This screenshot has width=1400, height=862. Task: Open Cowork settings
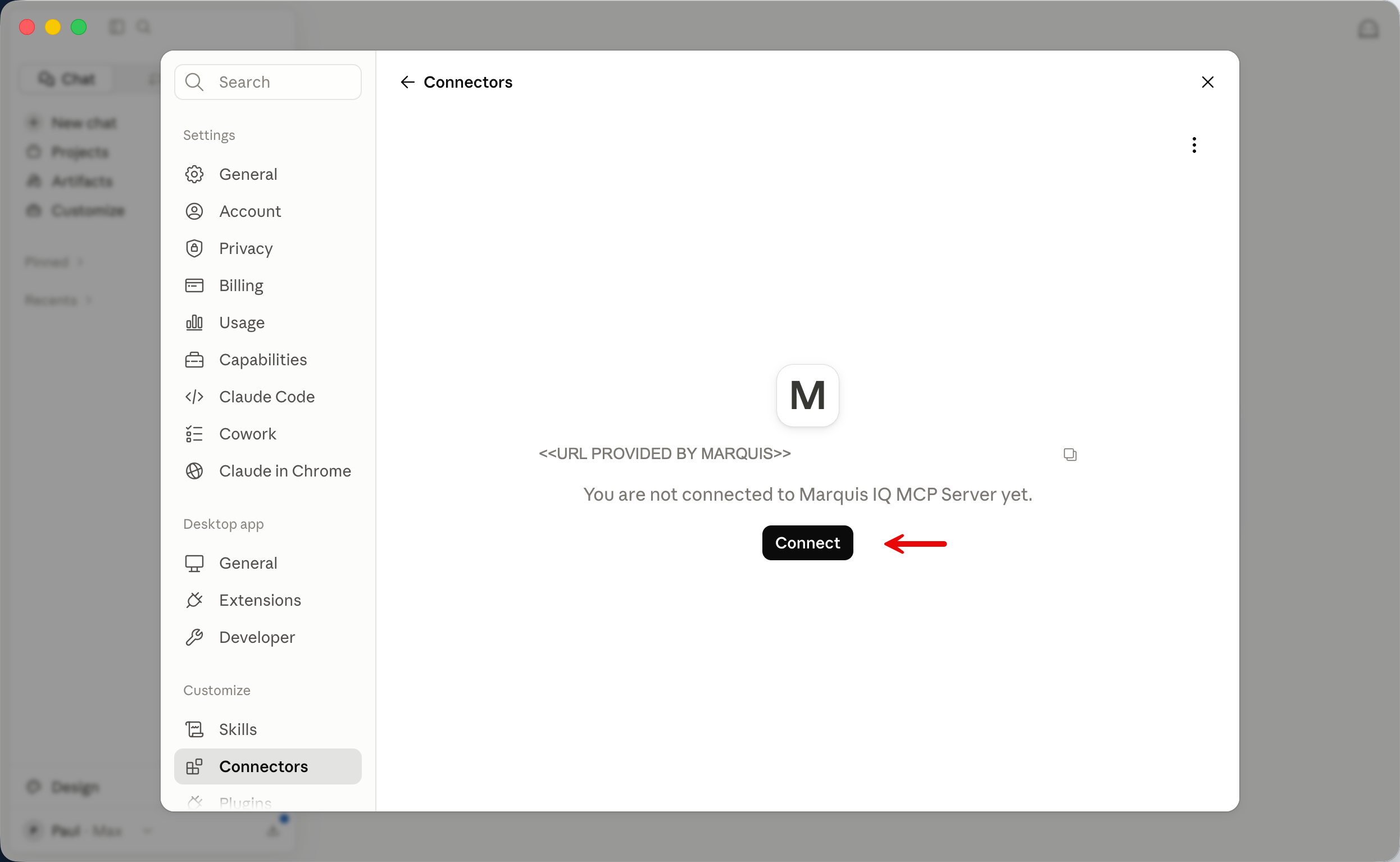(268, 434)
